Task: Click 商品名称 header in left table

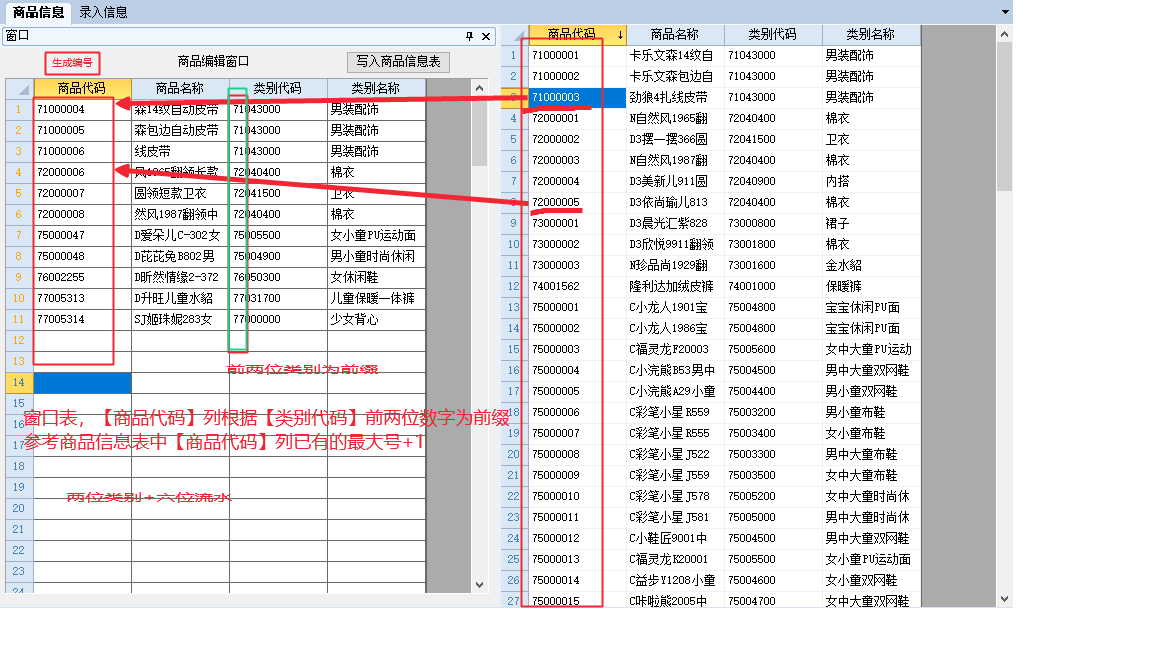Action: point(180,88)
